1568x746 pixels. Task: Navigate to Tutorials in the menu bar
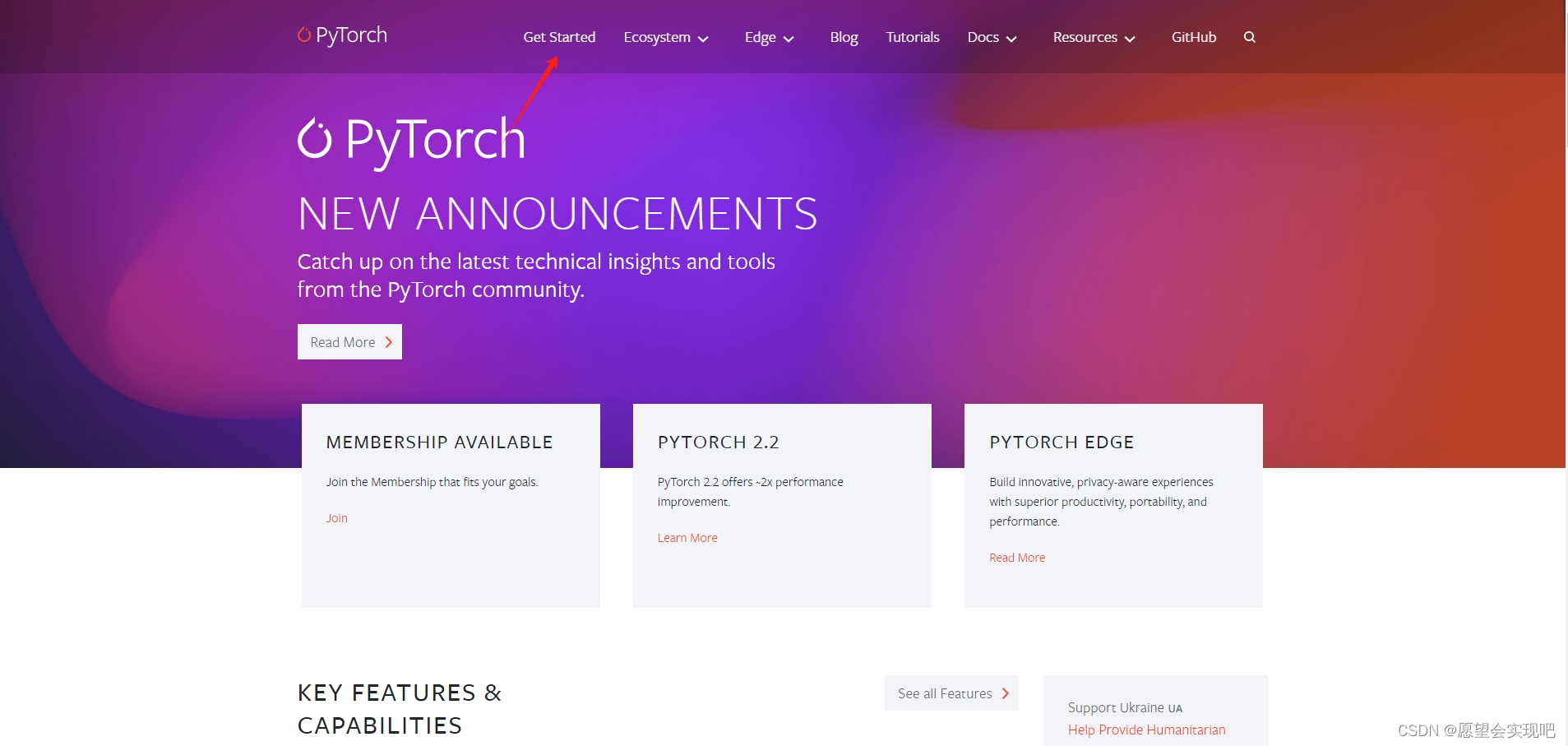[912, 37]
